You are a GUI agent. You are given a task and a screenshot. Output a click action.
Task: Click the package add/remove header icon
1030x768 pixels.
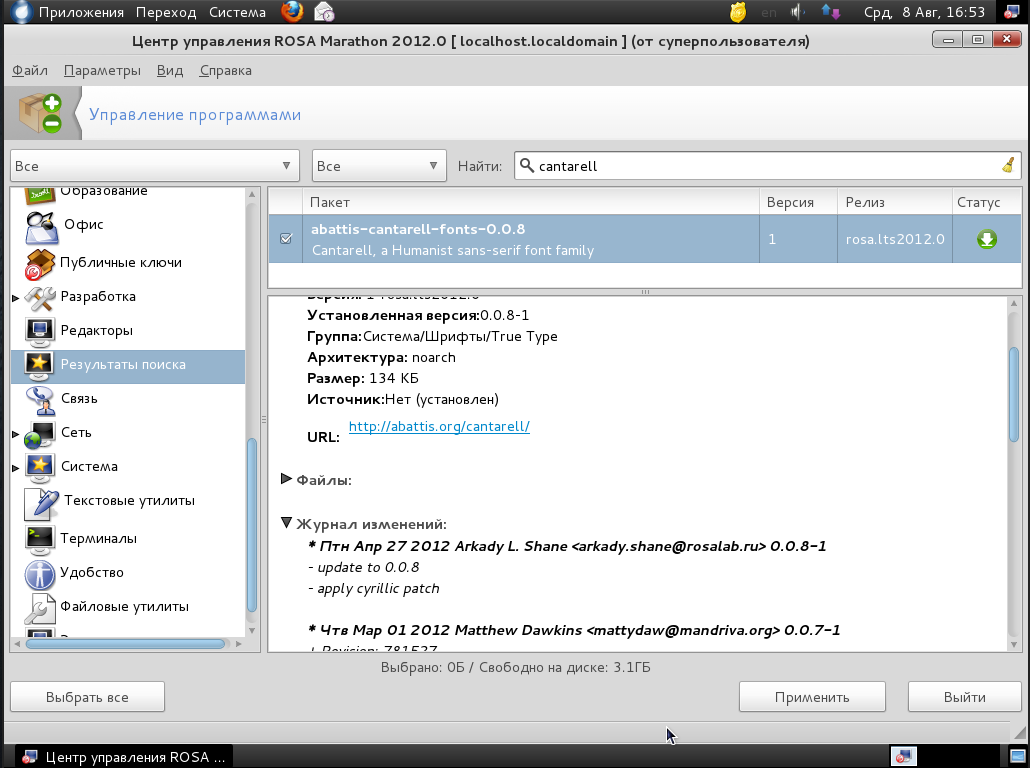[x=41, y=113]
